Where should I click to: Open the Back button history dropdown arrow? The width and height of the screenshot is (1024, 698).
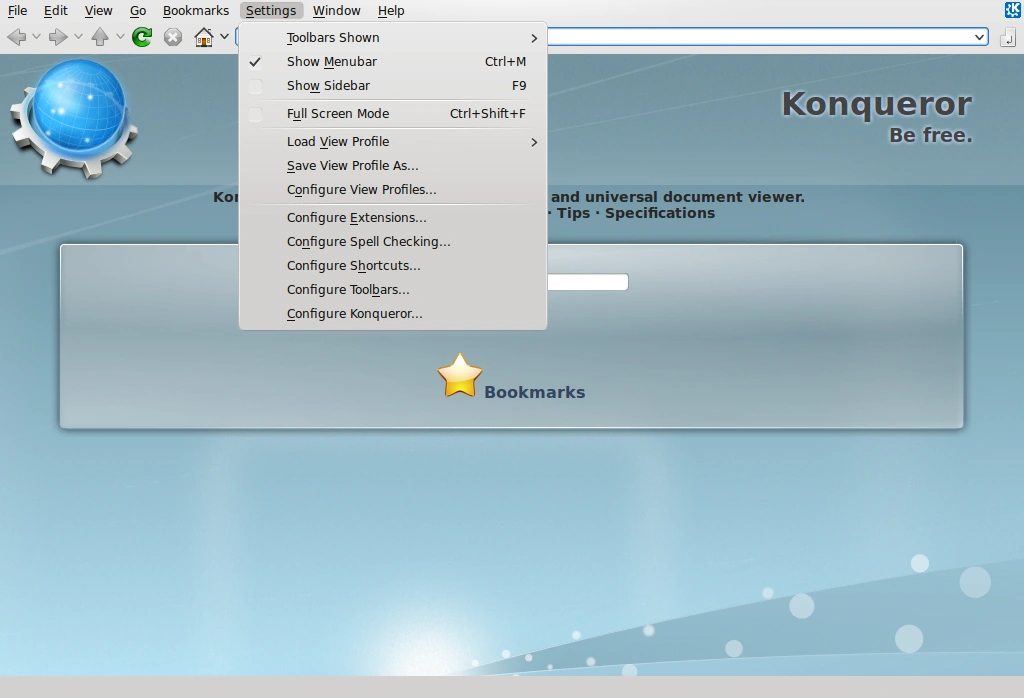point(37,37)
